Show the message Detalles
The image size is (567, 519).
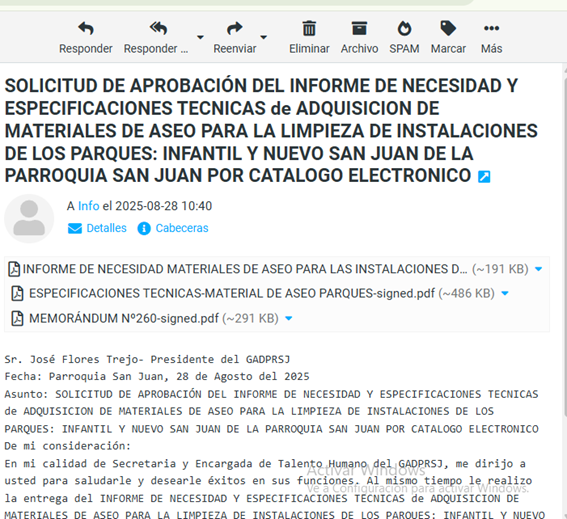pos(97,228)
